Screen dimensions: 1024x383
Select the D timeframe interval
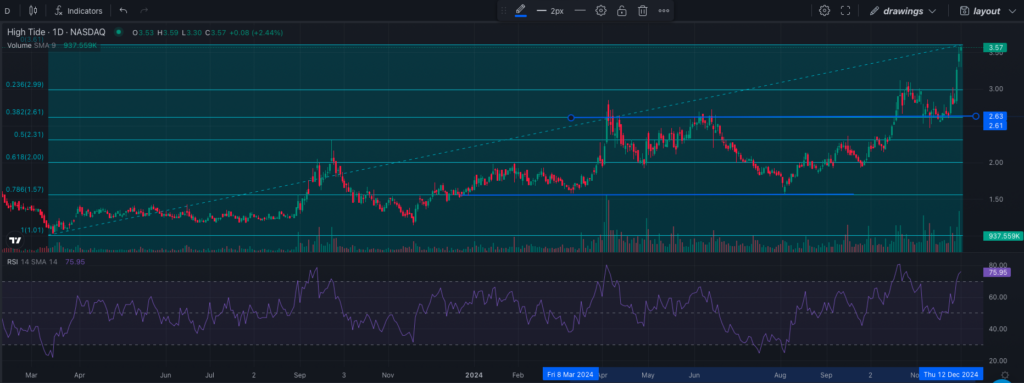click(7, 11)
